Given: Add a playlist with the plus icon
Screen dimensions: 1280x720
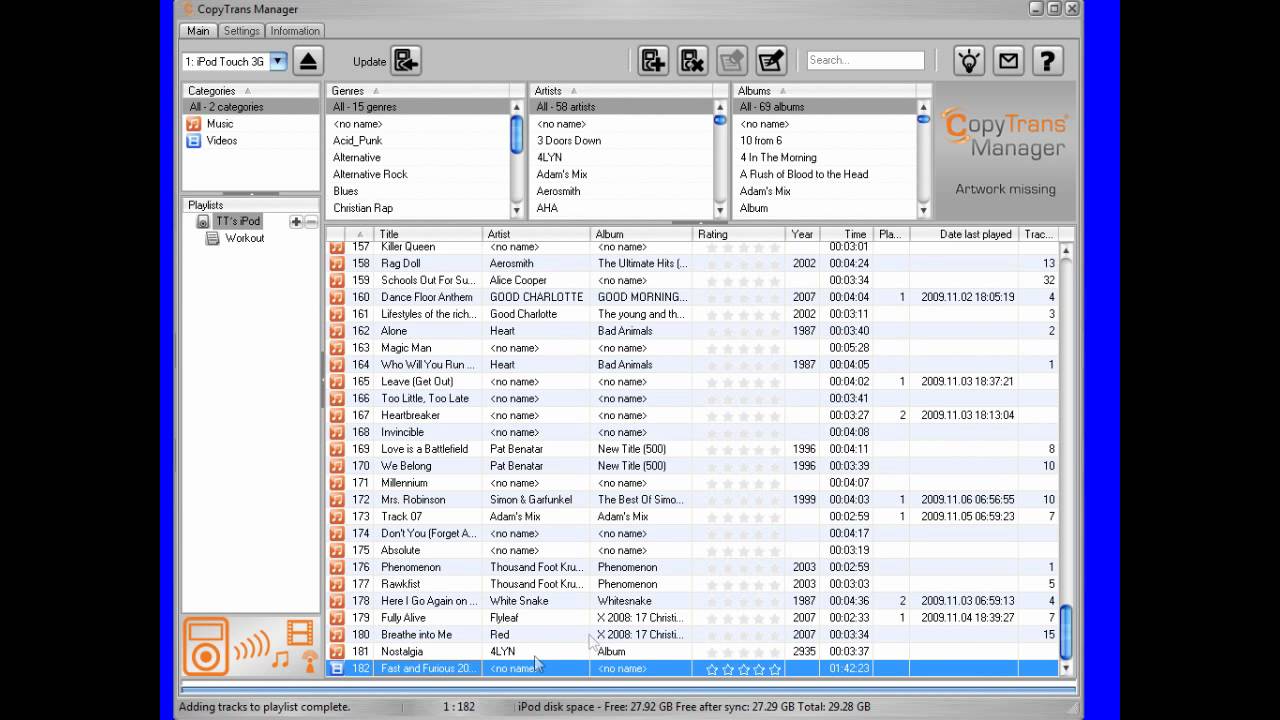Looking at the screenshot, I should point(296,222).
